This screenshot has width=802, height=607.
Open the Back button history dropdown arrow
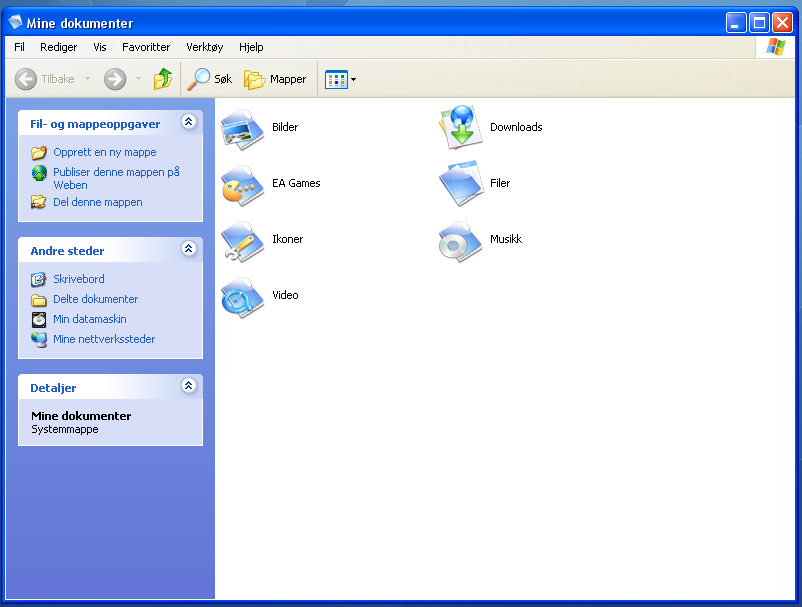tap(87, 79)
